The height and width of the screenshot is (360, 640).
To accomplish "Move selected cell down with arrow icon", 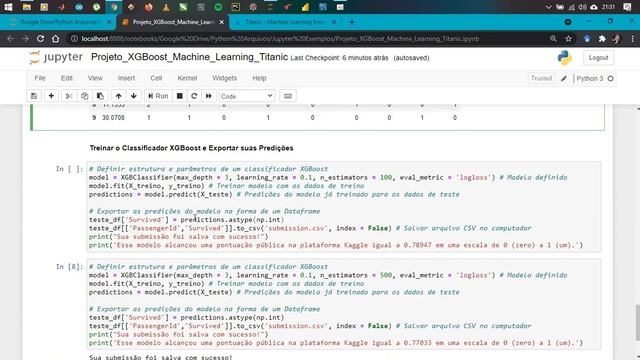I will tap(133, 96).
